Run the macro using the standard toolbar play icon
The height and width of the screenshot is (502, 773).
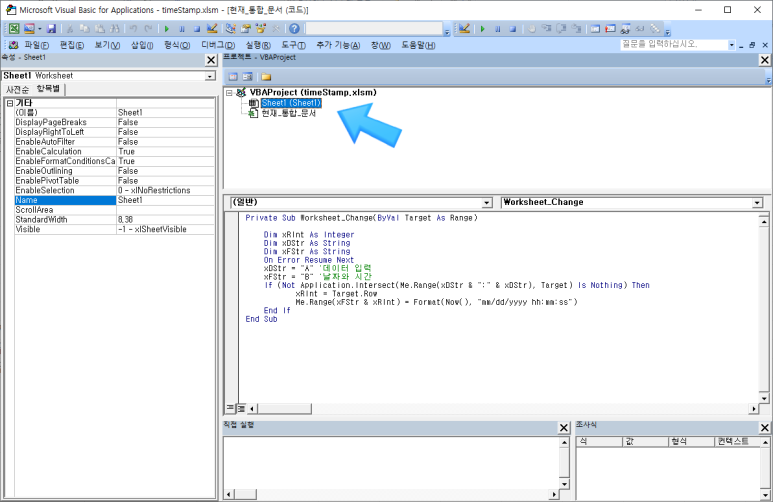tap(167, 29)
